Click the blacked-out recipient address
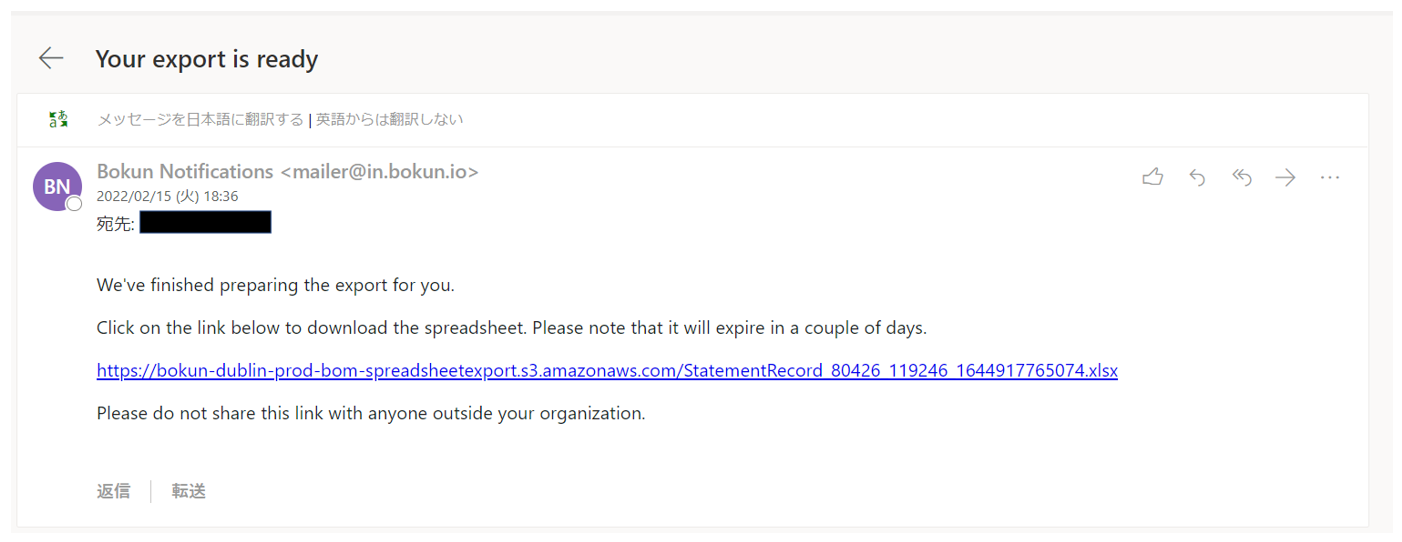This screenshot has width=1402, height=542. [x=205, y=223]
